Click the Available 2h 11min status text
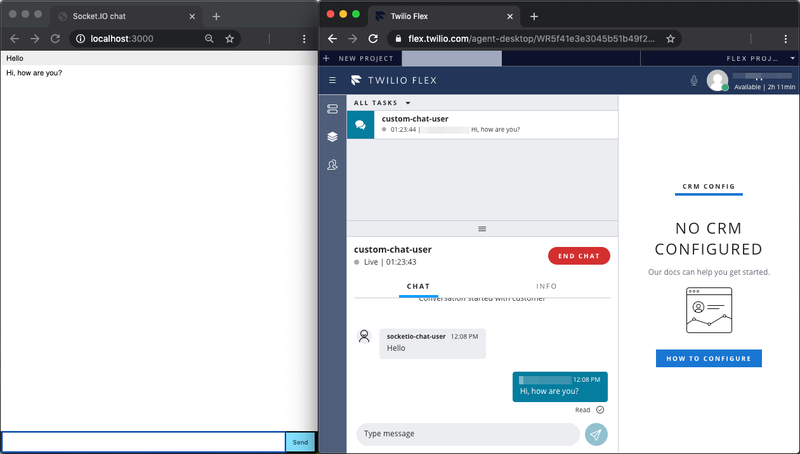This screenshot has width=800, height=454. click(x=764, y=87)
